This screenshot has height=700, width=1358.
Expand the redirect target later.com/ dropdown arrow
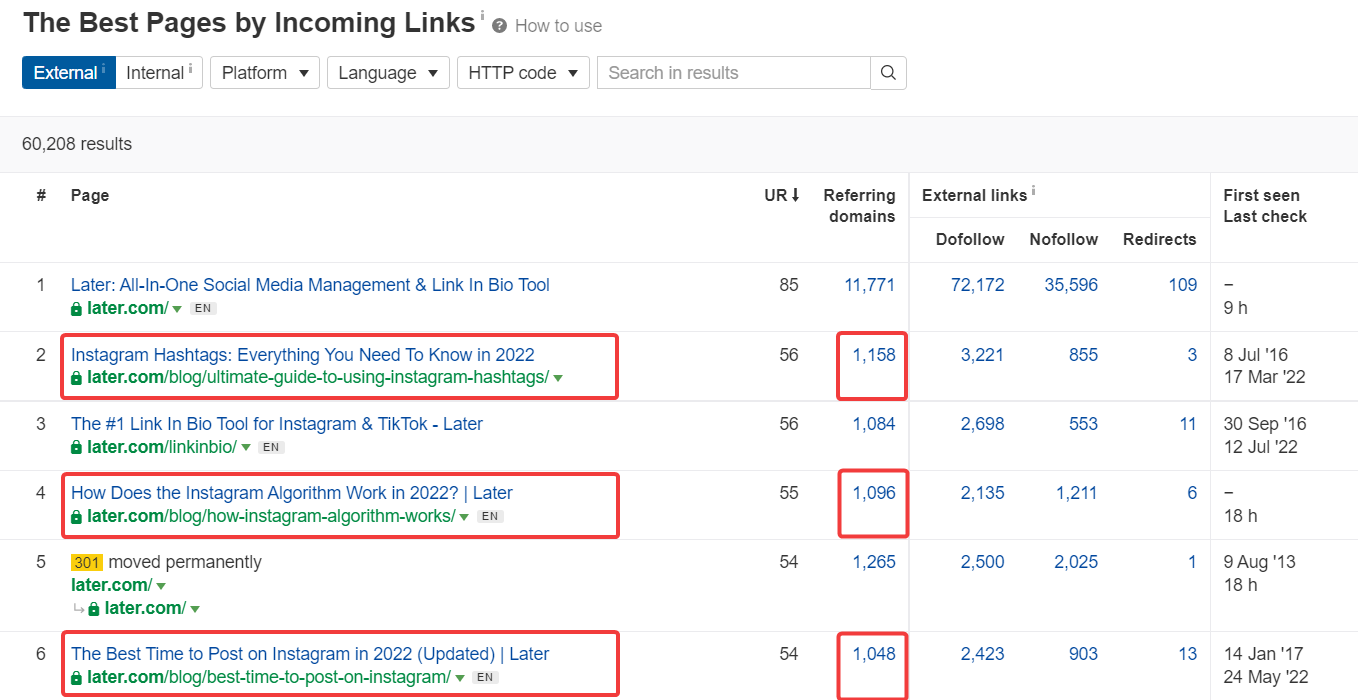pyautogui.click(x=195, y=609)
